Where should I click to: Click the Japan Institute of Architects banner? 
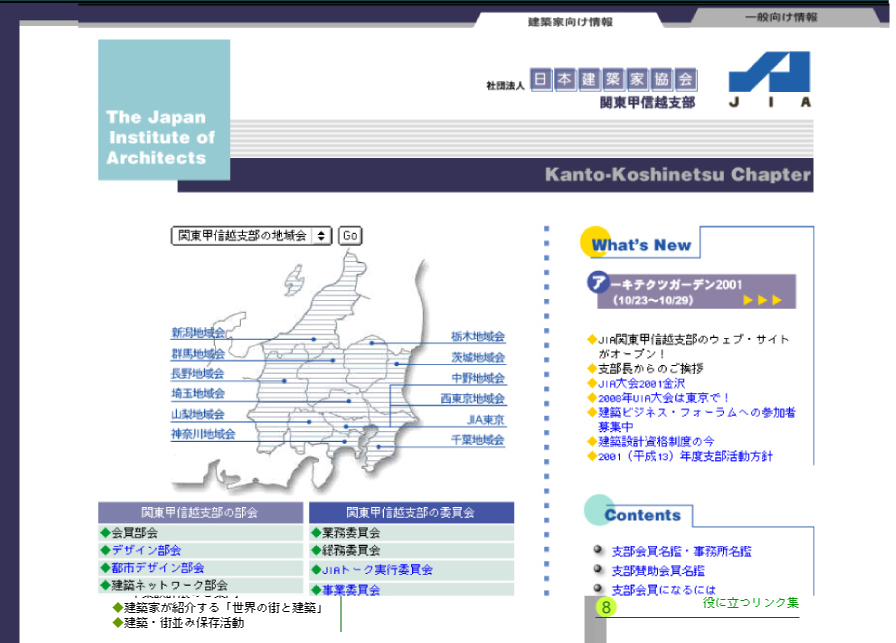coord(164,110)
